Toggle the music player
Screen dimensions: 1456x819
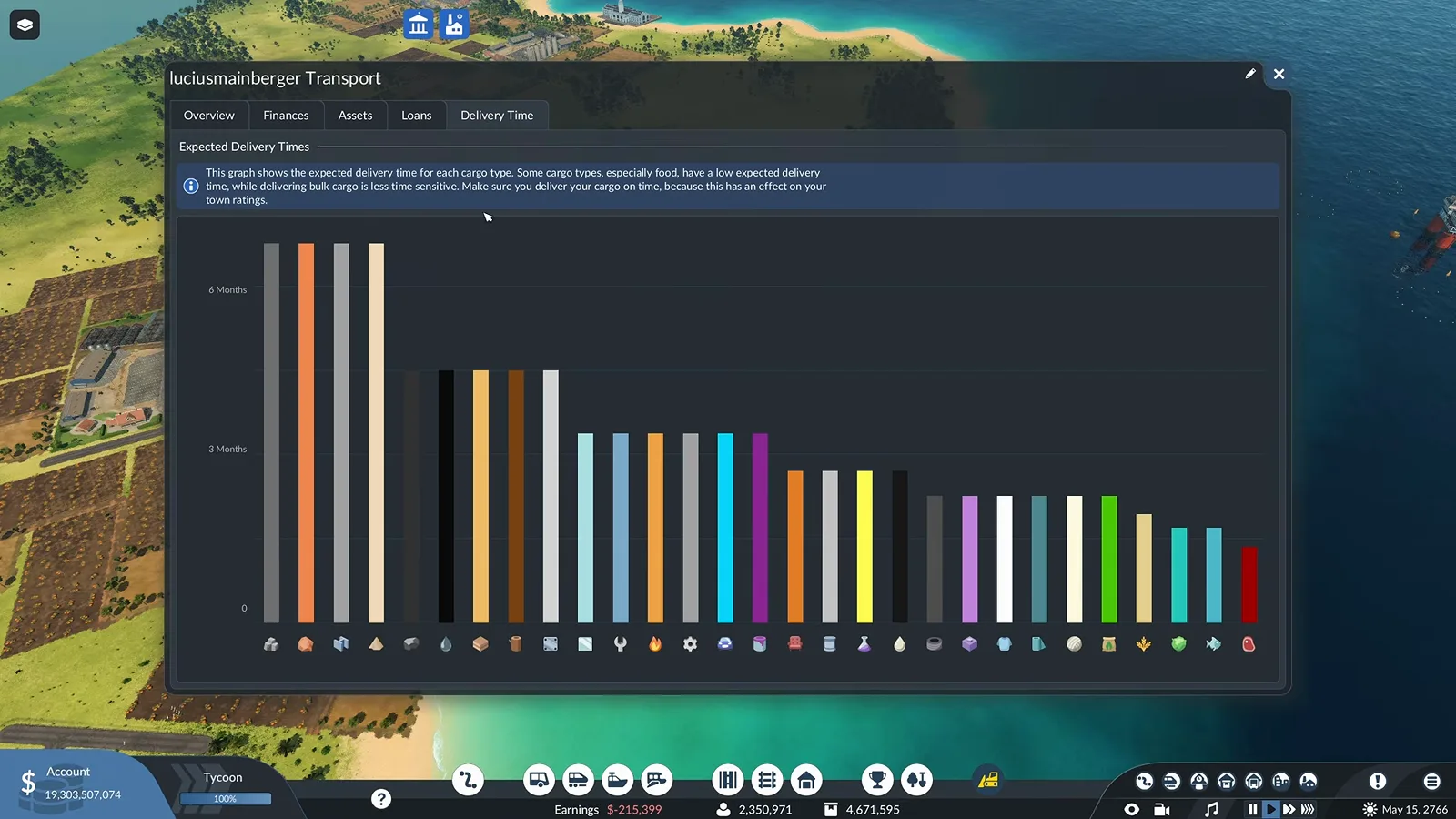click(1211, 809)
